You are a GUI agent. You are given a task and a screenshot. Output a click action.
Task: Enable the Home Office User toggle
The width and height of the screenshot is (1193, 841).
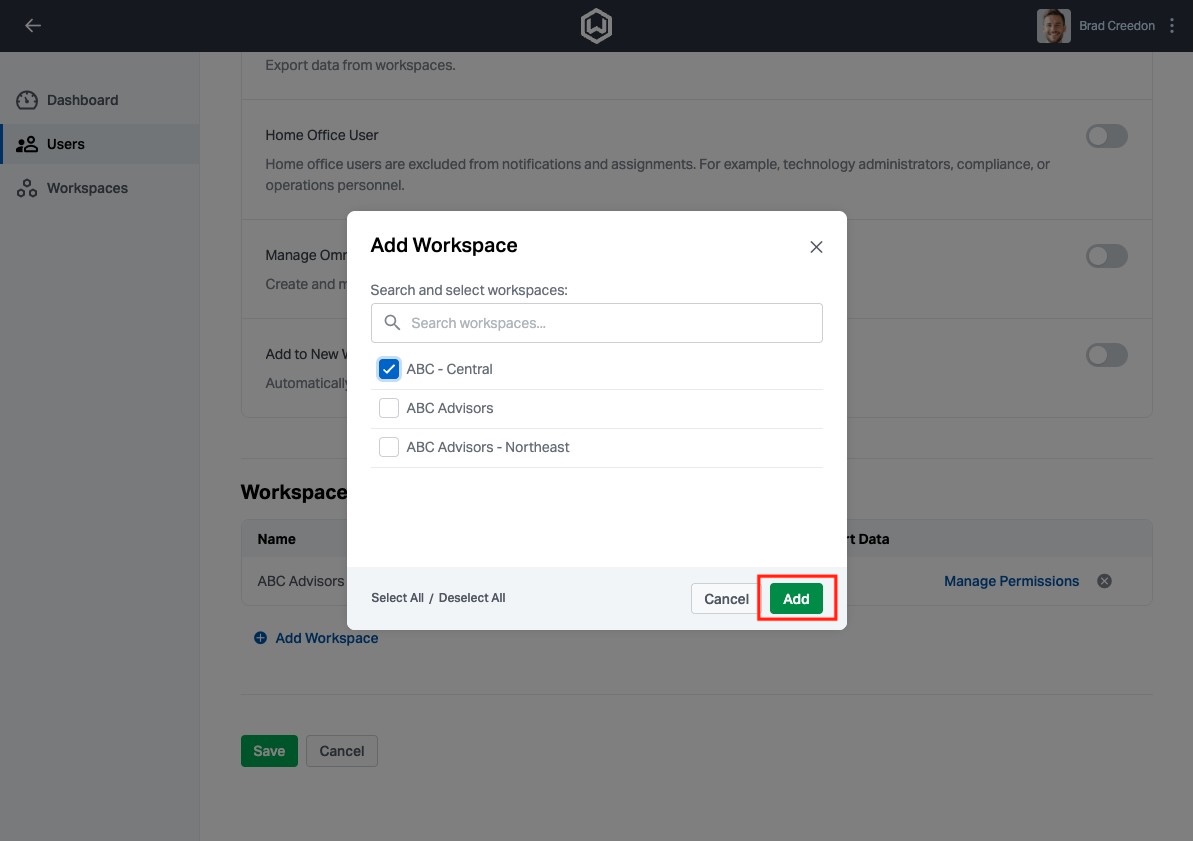coord(1106,135)
